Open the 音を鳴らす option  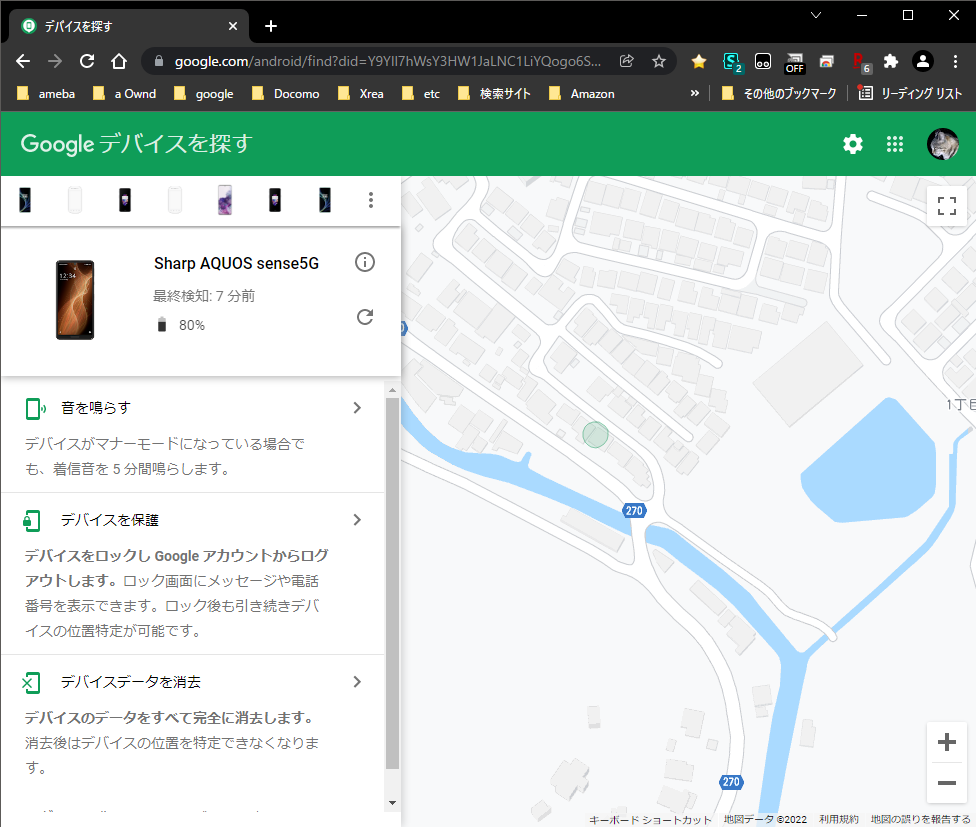[193, 437]
